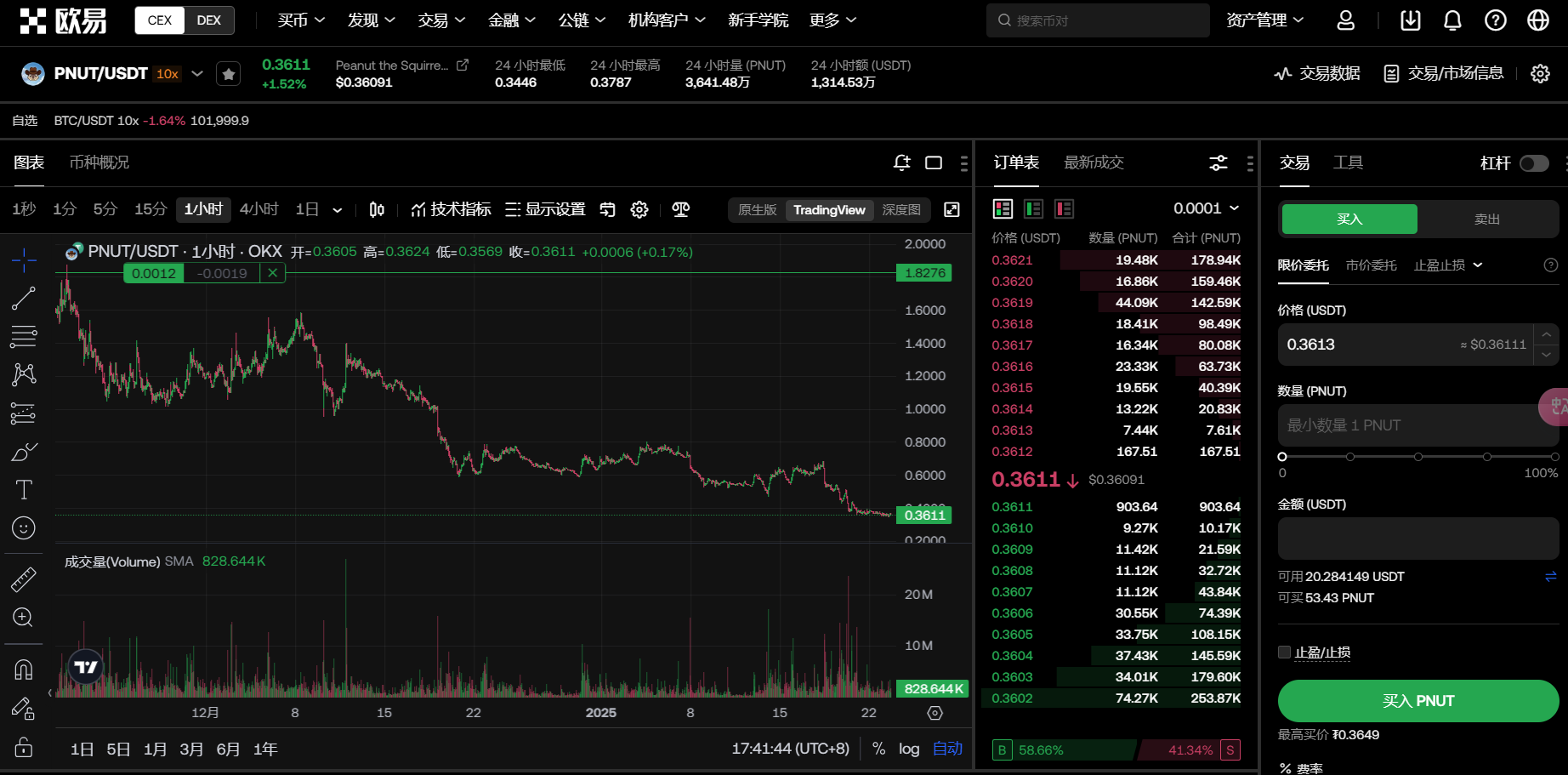Click the balance scale compare icon
The width and height of the screenshot is (1568, 775).
681,209
